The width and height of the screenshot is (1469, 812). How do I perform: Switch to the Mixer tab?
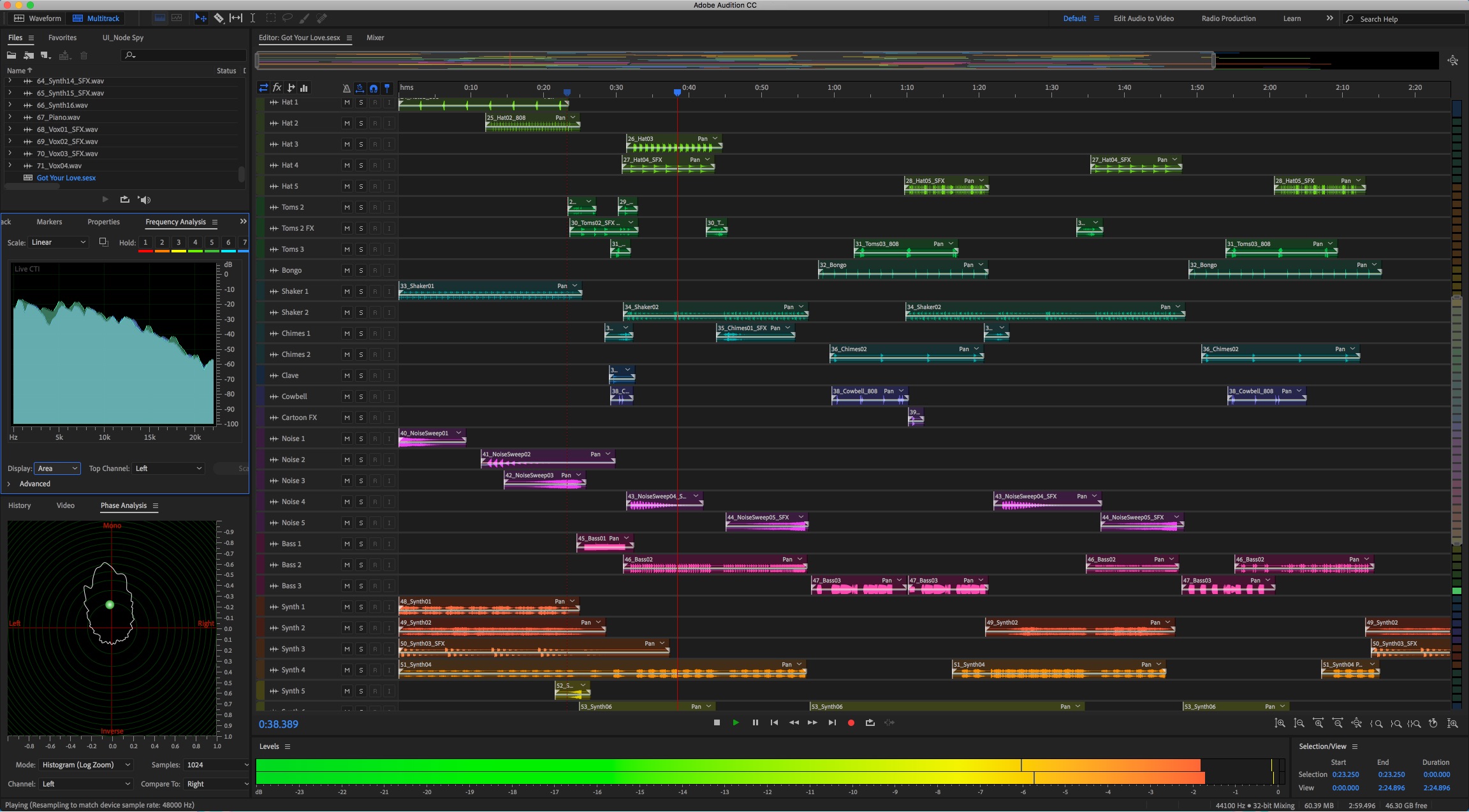click(375, 38)
